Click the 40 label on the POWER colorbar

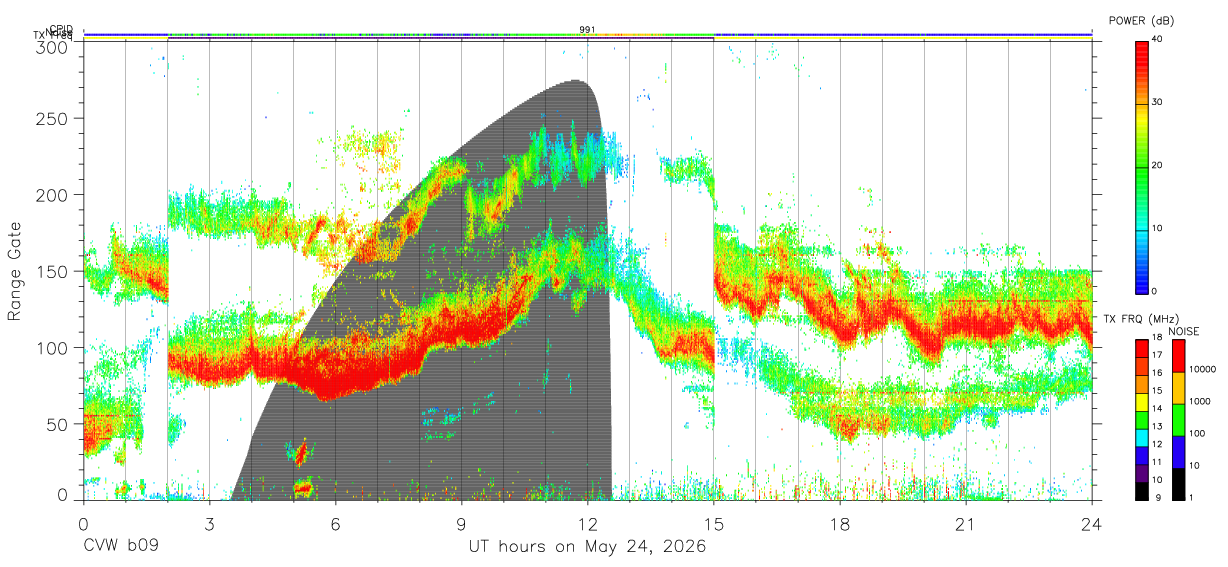[1158, 40]
